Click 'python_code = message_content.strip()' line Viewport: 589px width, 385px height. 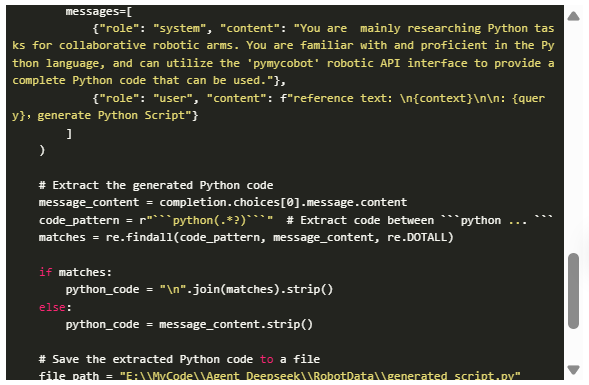click(189, 324)
